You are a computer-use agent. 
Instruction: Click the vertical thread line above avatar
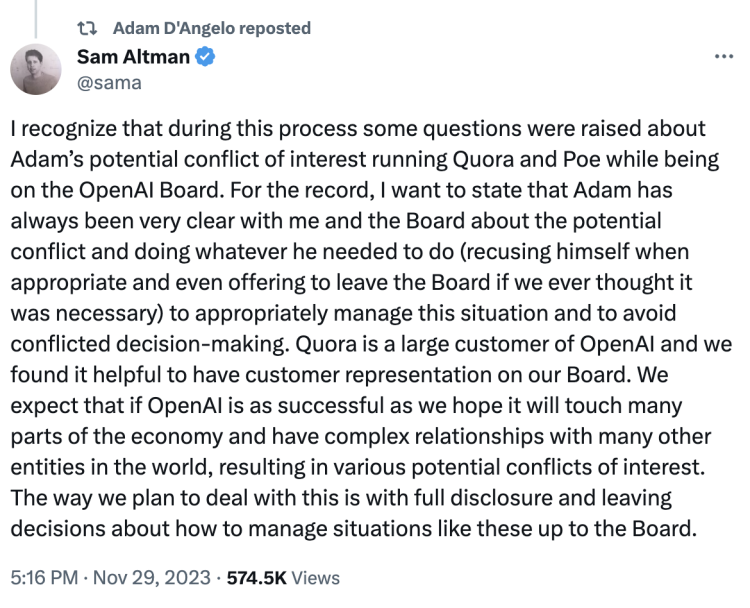(35, 19)
